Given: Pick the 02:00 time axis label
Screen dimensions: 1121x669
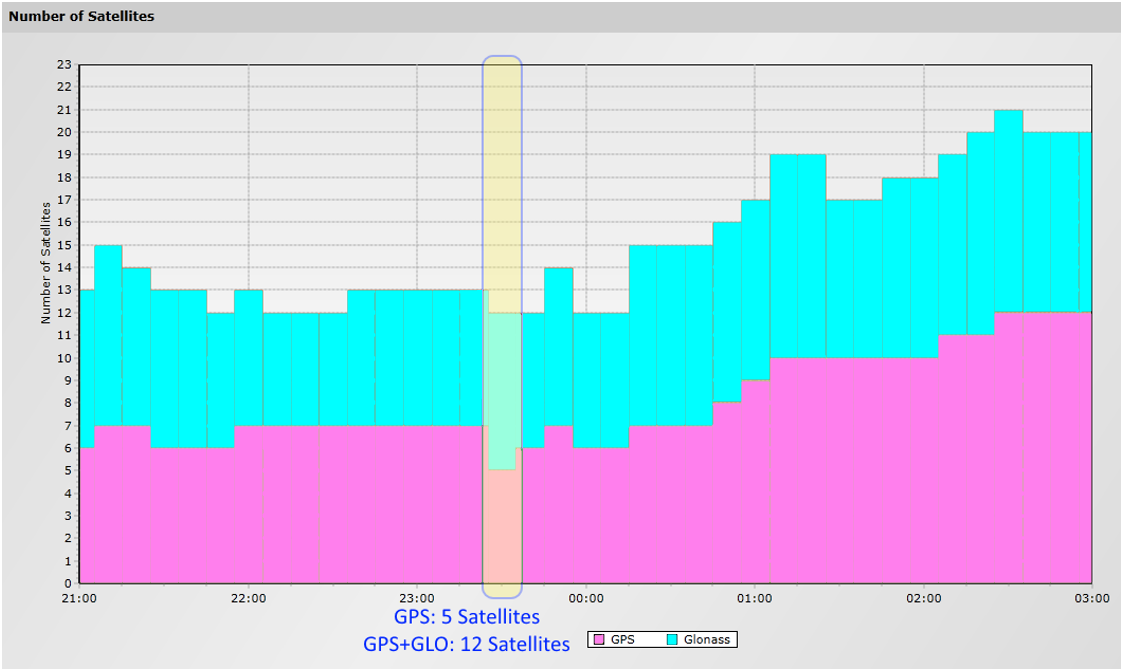Looking at the screenshot, I should [x=924, y=598].
